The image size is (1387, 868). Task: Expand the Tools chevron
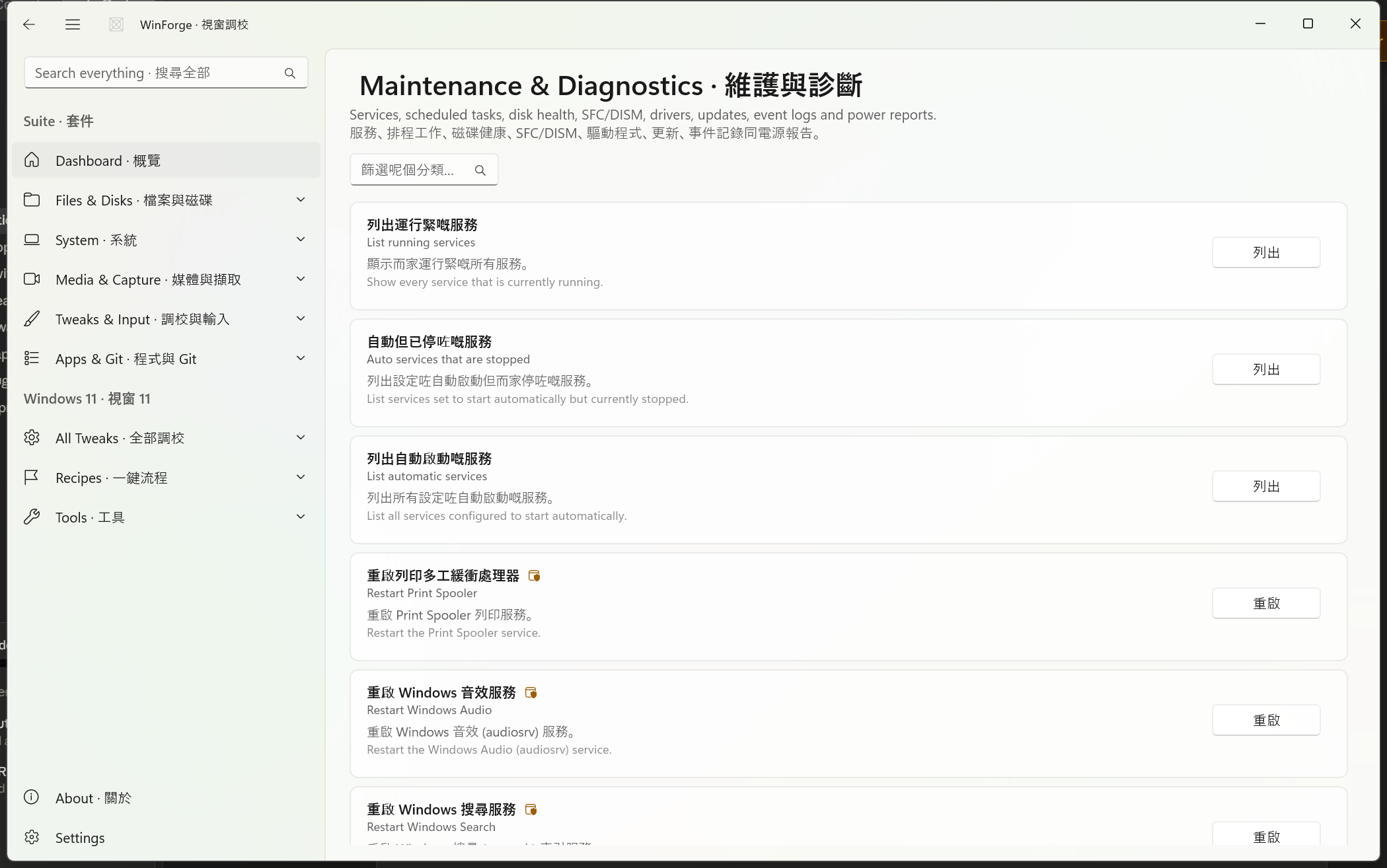pos(301,517)
